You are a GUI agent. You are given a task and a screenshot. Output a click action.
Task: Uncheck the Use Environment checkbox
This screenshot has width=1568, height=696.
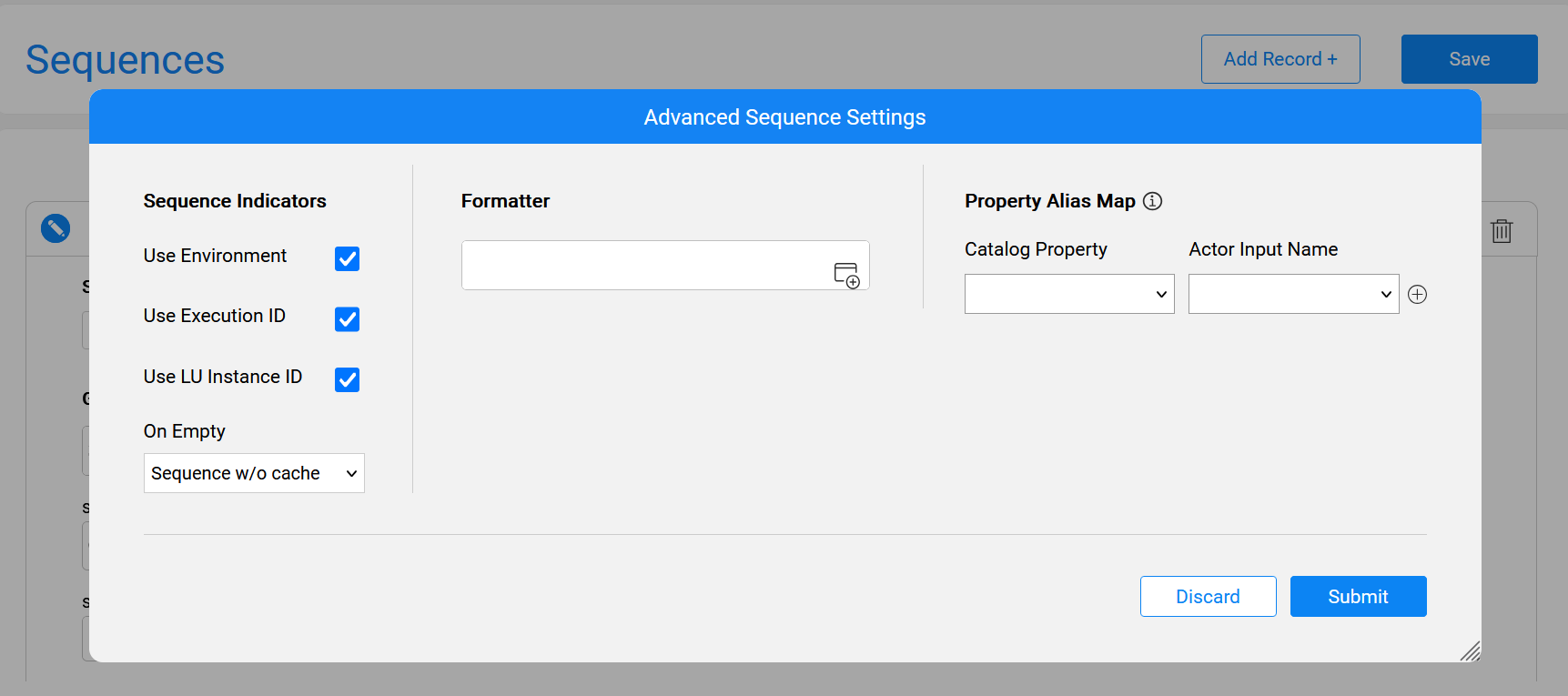point(347,258)
